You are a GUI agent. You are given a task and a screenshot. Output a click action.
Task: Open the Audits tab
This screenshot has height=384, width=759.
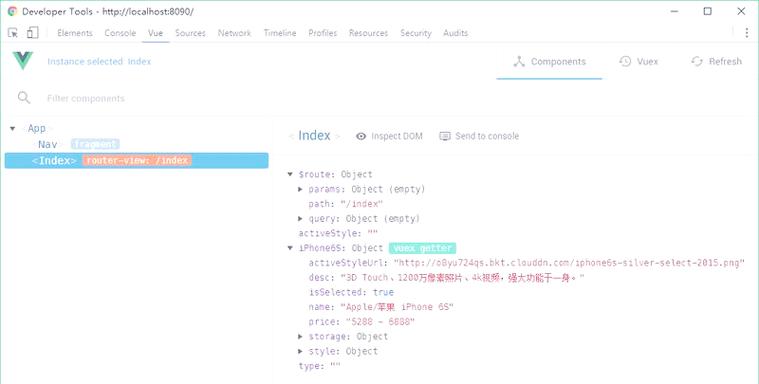click(x=455, y=33)
